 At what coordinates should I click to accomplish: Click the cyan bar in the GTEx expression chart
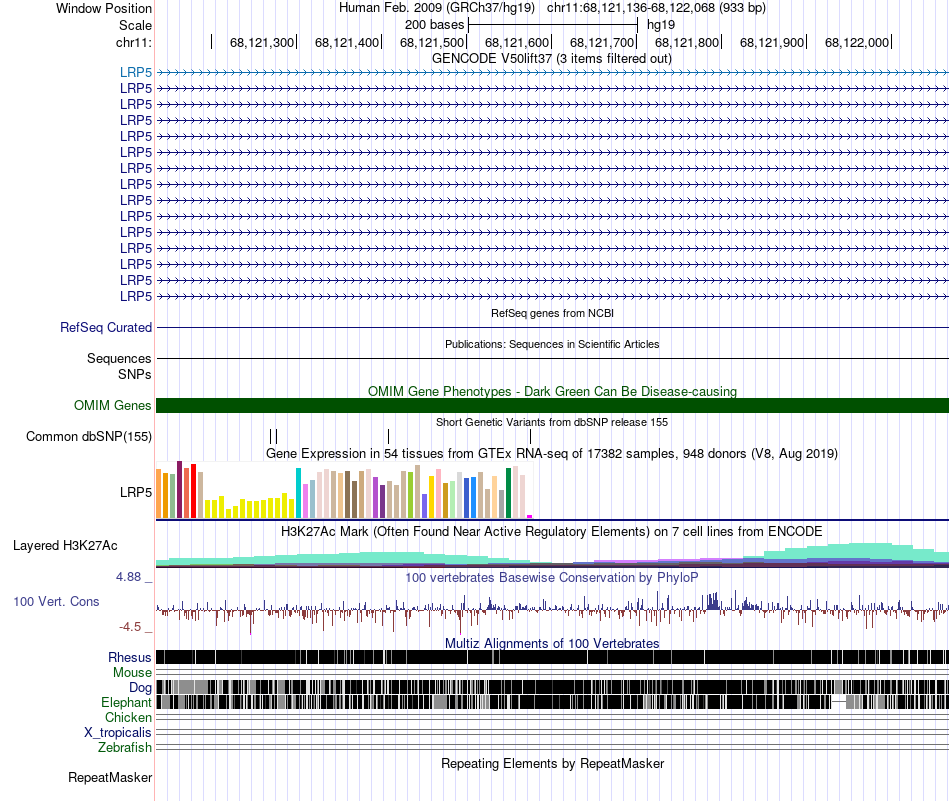(298, 493)
